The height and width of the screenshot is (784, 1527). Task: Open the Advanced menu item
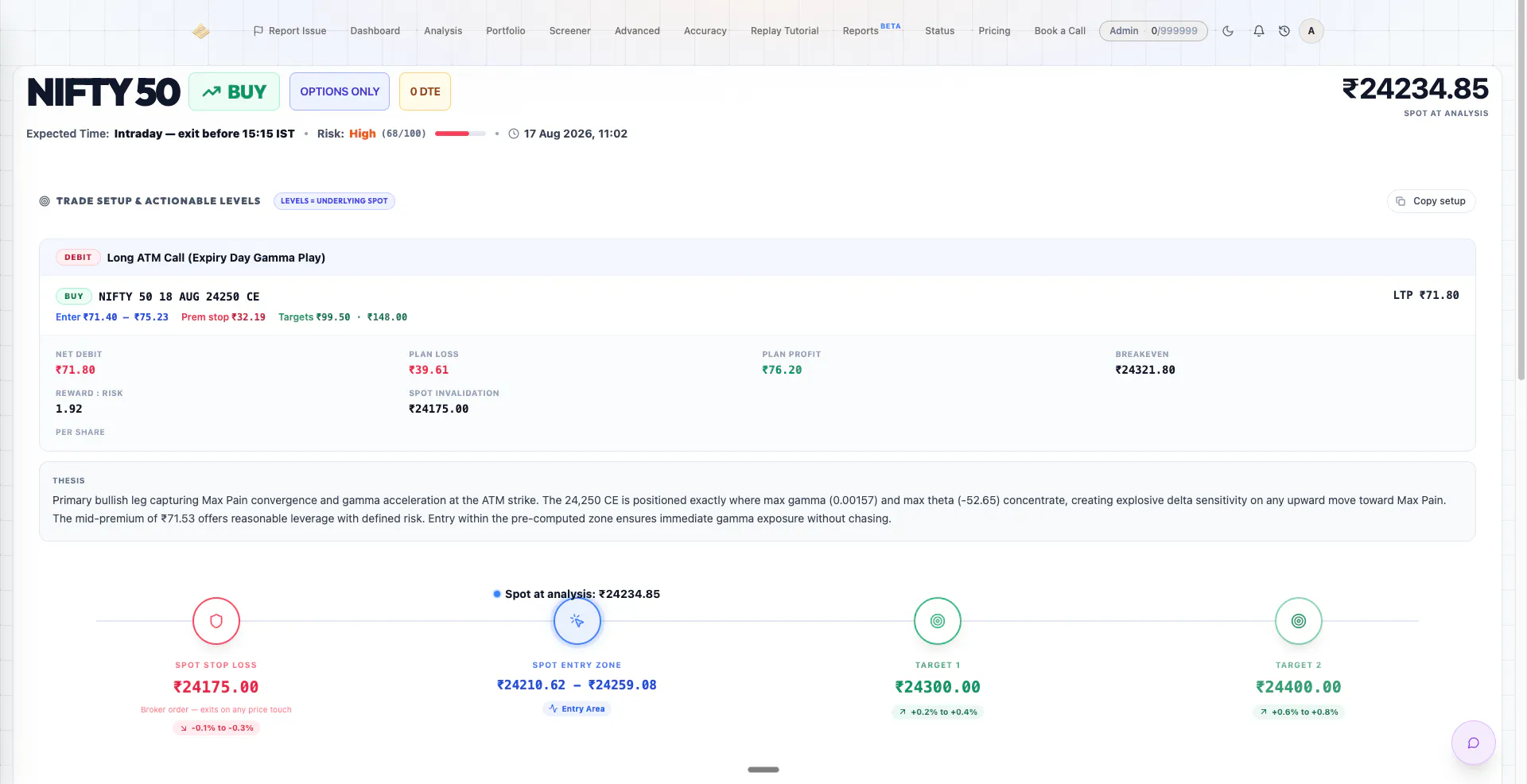coord(637,31)
